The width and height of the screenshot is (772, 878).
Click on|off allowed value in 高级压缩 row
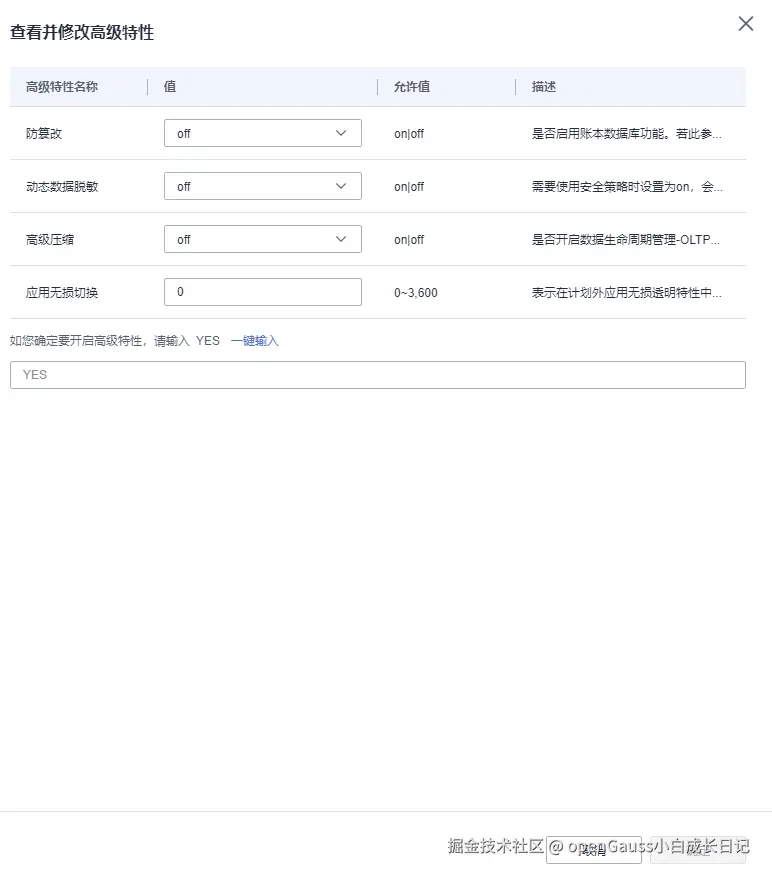coord(409,240)
